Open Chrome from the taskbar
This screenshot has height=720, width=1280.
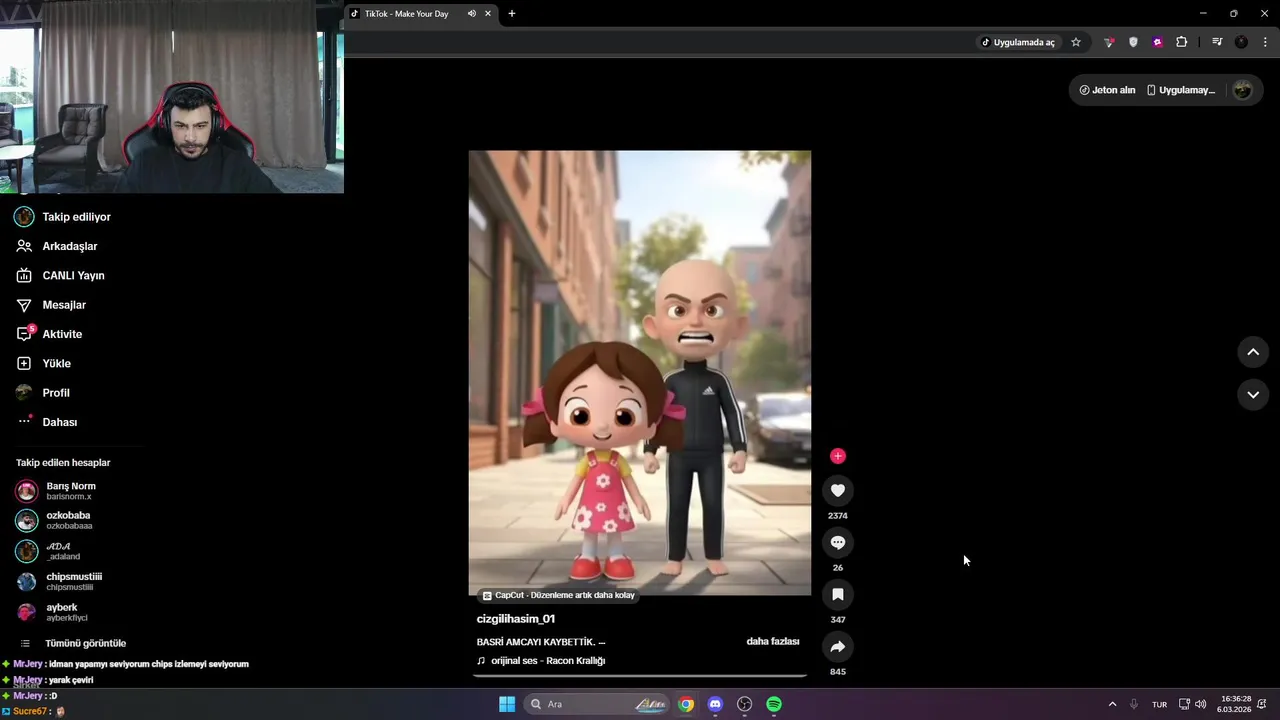click(686, 704)
